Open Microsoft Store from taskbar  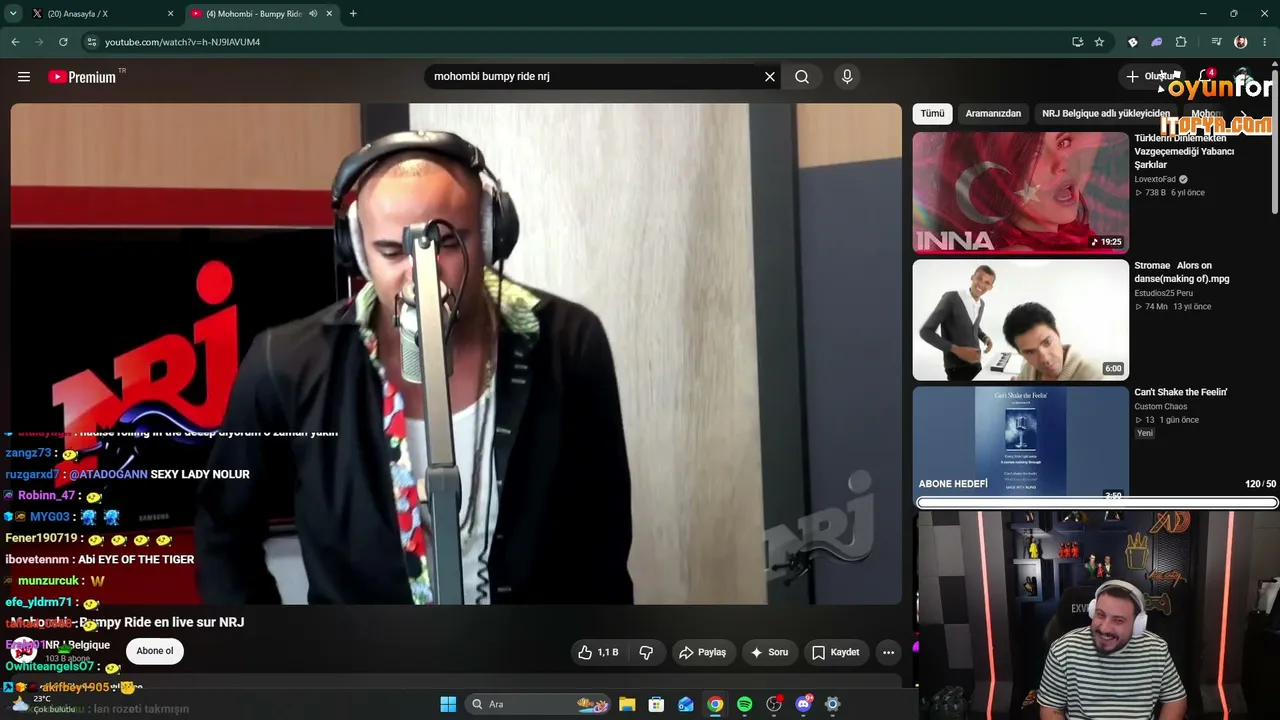point(656,704)
